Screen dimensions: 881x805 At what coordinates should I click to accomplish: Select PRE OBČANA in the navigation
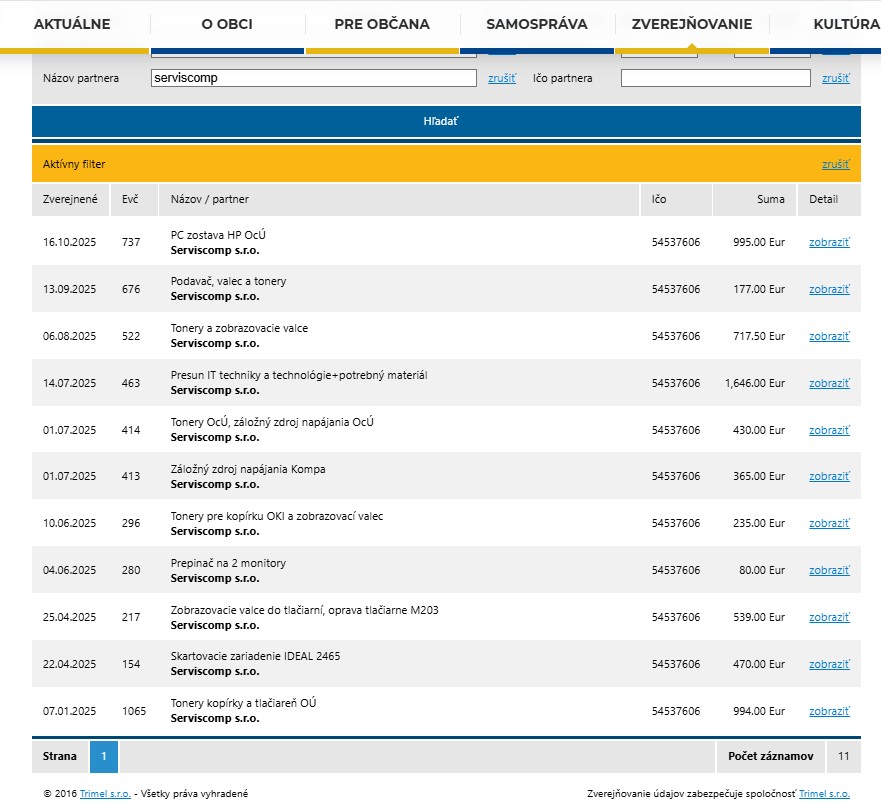pyautogui.click(x=382, y=24)
